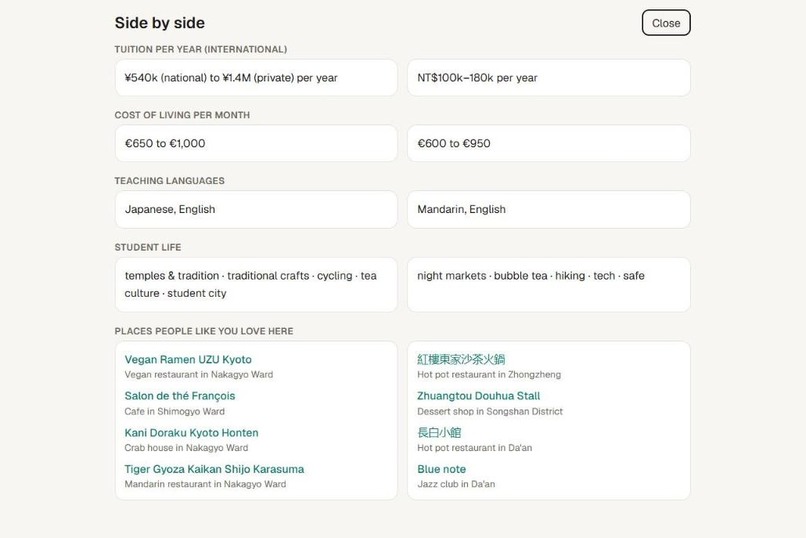The height and width of the screenshot is (538, 806).
Task: Click Mandarin restaurant in Nakagyo Ward text
Action: coord(205,484)
